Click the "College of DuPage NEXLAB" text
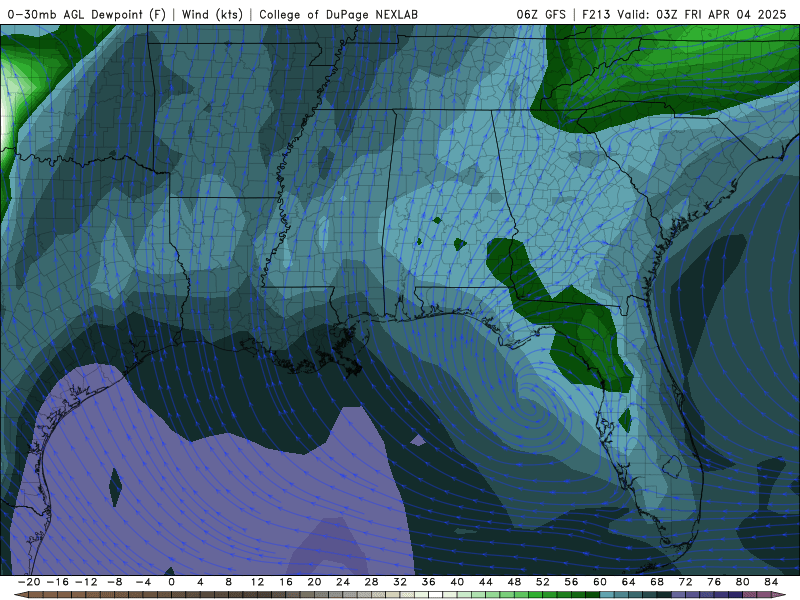800x600 pixels. [338, 14]
